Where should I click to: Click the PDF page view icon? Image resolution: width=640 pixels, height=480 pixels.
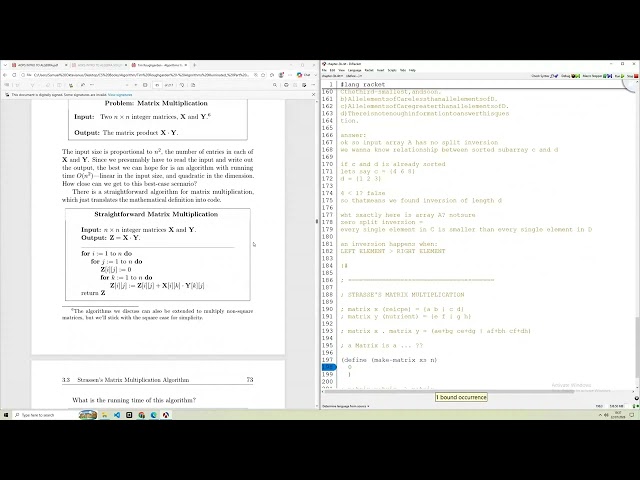(x=193, y=85)
